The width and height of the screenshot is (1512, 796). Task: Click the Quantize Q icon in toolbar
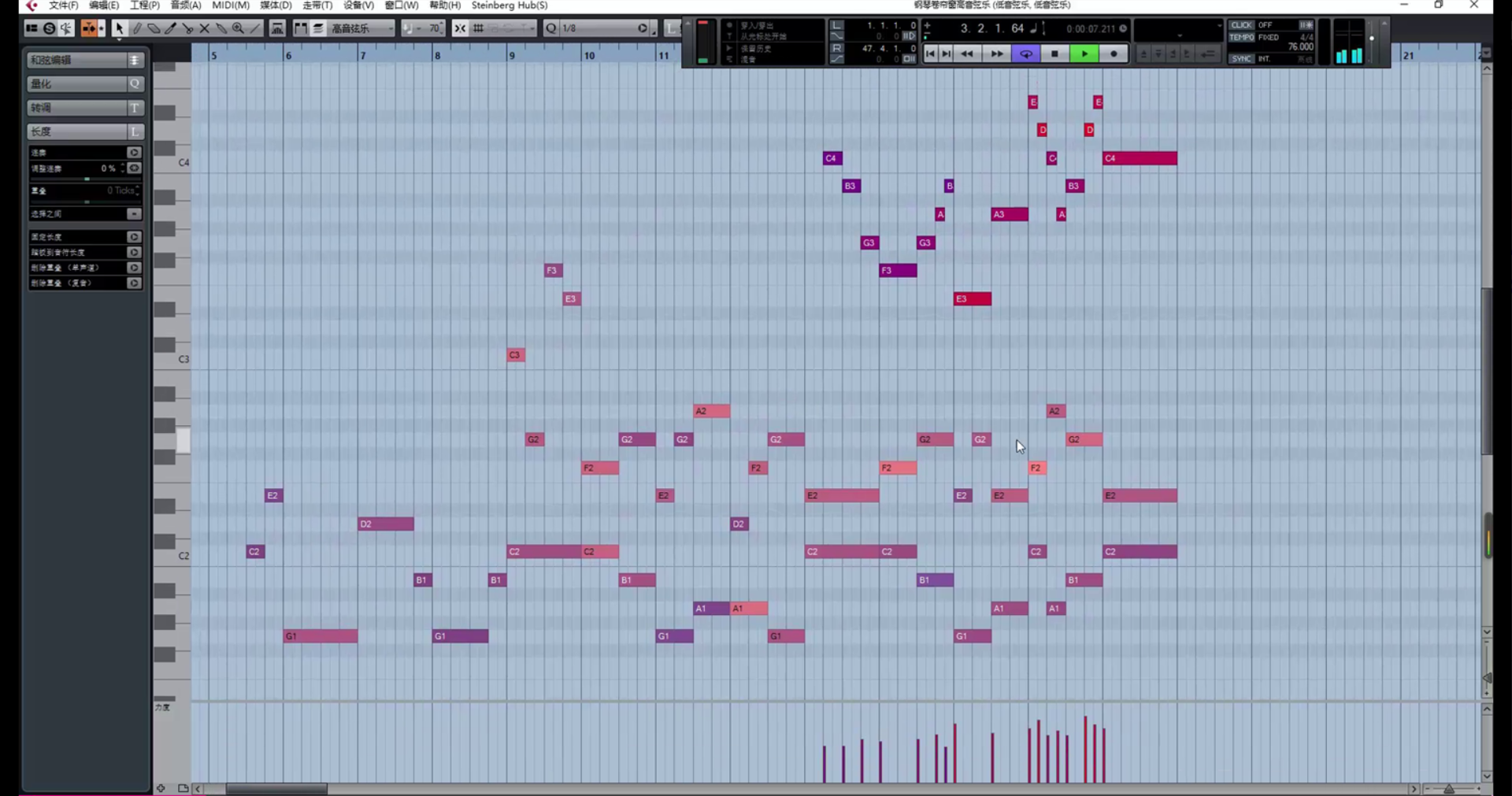(x=551, y=28)
